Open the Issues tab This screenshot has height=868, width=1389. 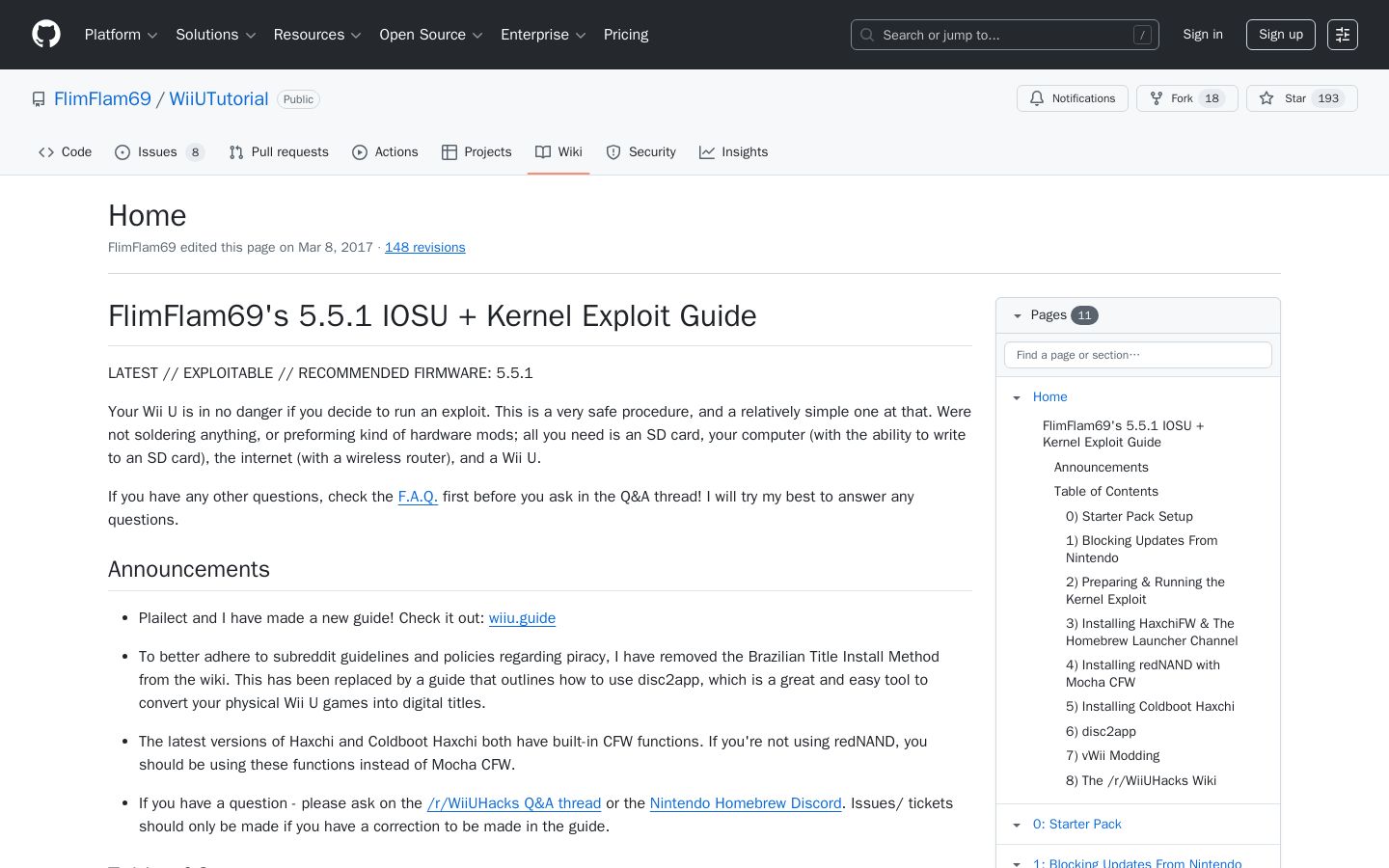pyautogui.click(x=159, y=152)
